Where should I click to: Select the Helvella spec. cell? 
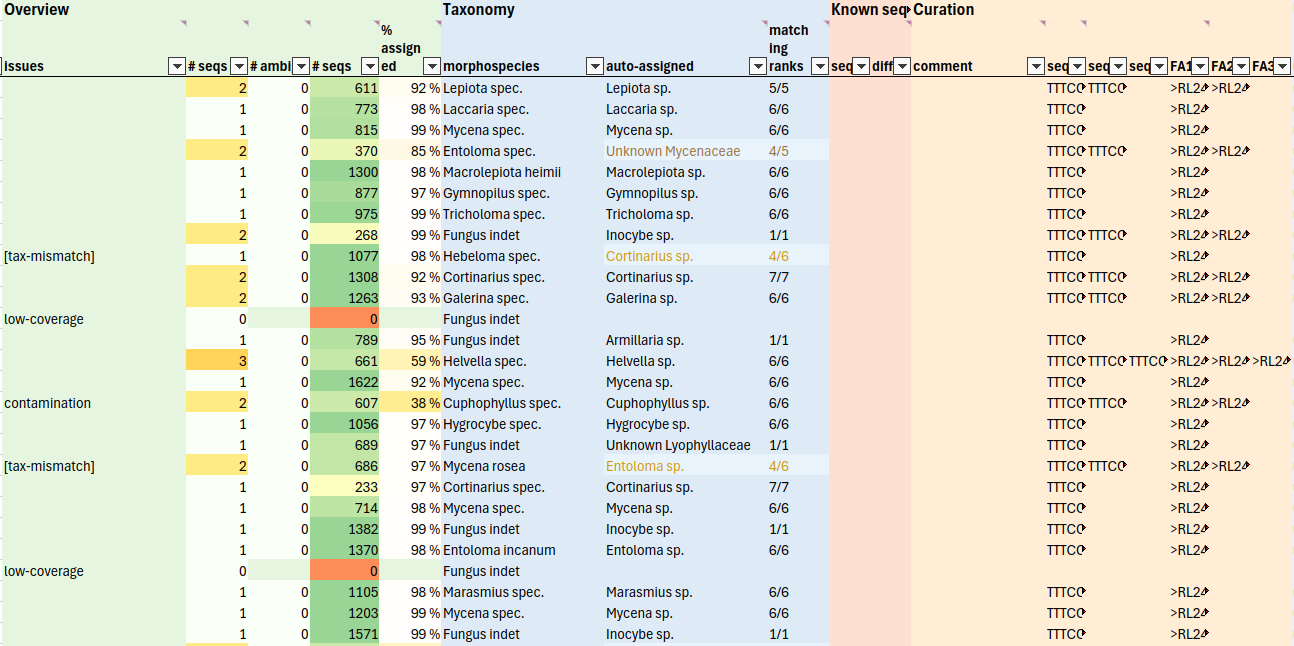(x=522, y=361)
